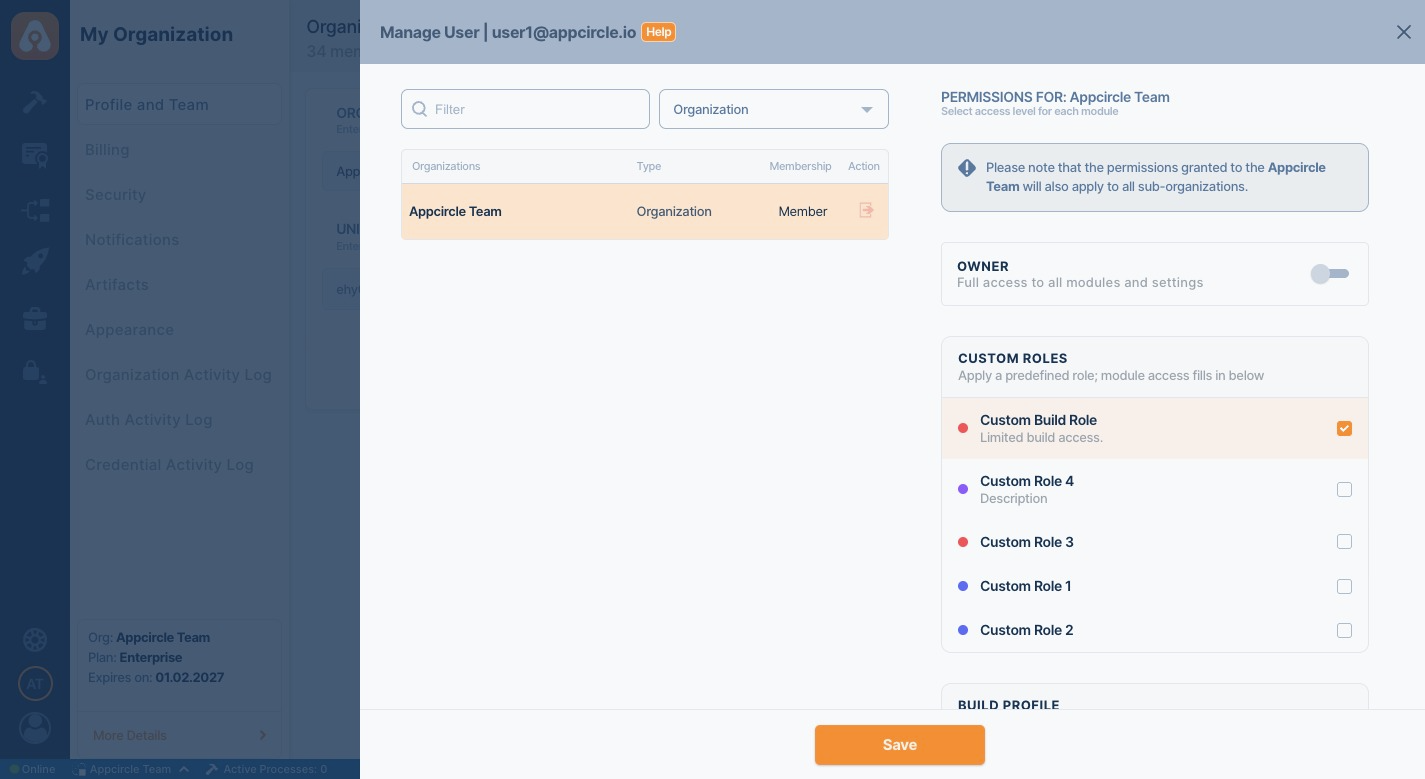Open the user account profile icon
The width and height of the screenshot is (1425, 779).
pyautogui.click(x=35, y=728)
